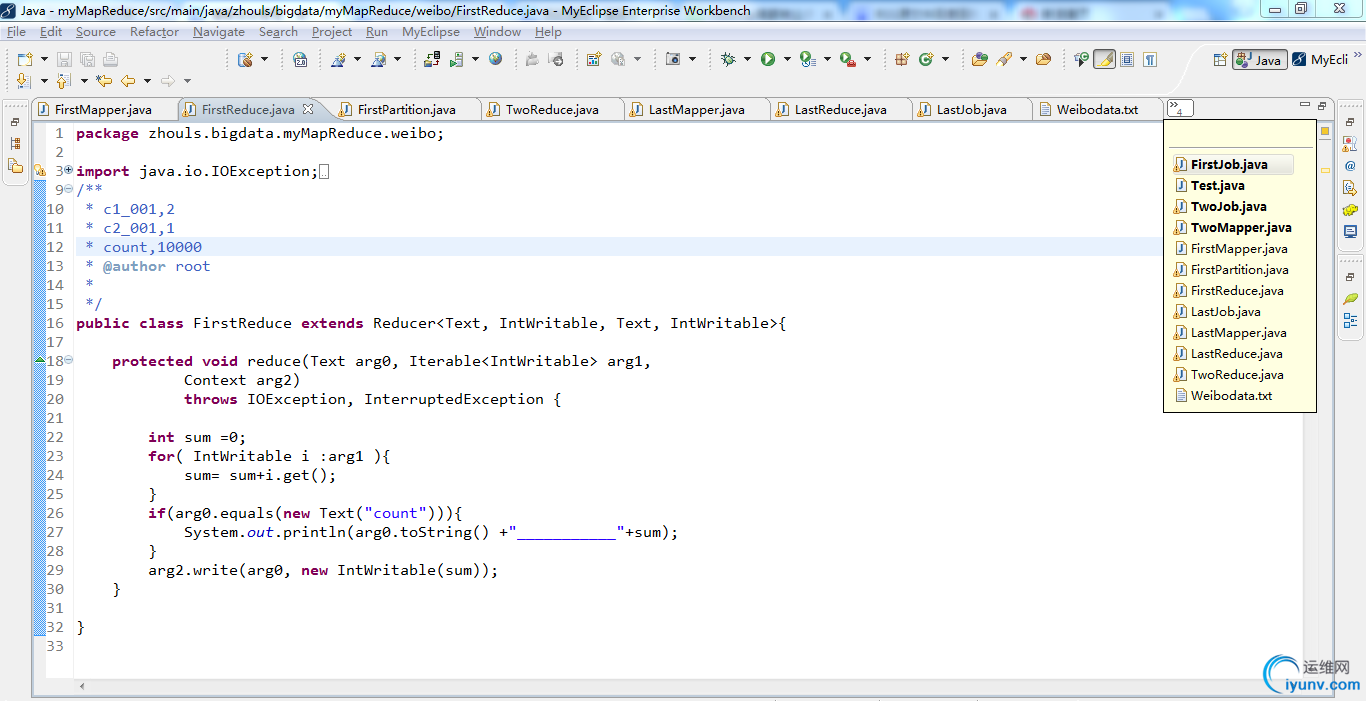This screenshot has width=1366, height=701.
Task: Click the deploy to server icon
Action: [431, 59]
